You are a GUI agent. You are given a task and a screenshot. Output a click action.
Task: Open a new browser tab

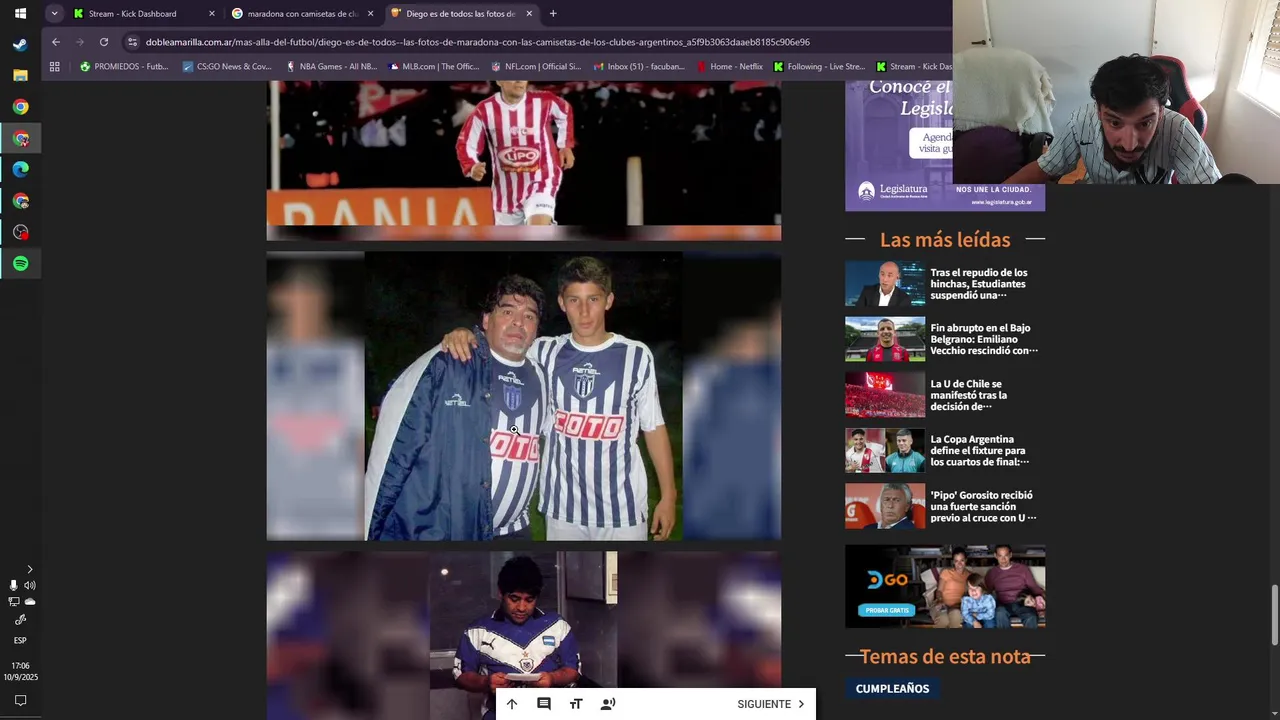tap(553, 14)
